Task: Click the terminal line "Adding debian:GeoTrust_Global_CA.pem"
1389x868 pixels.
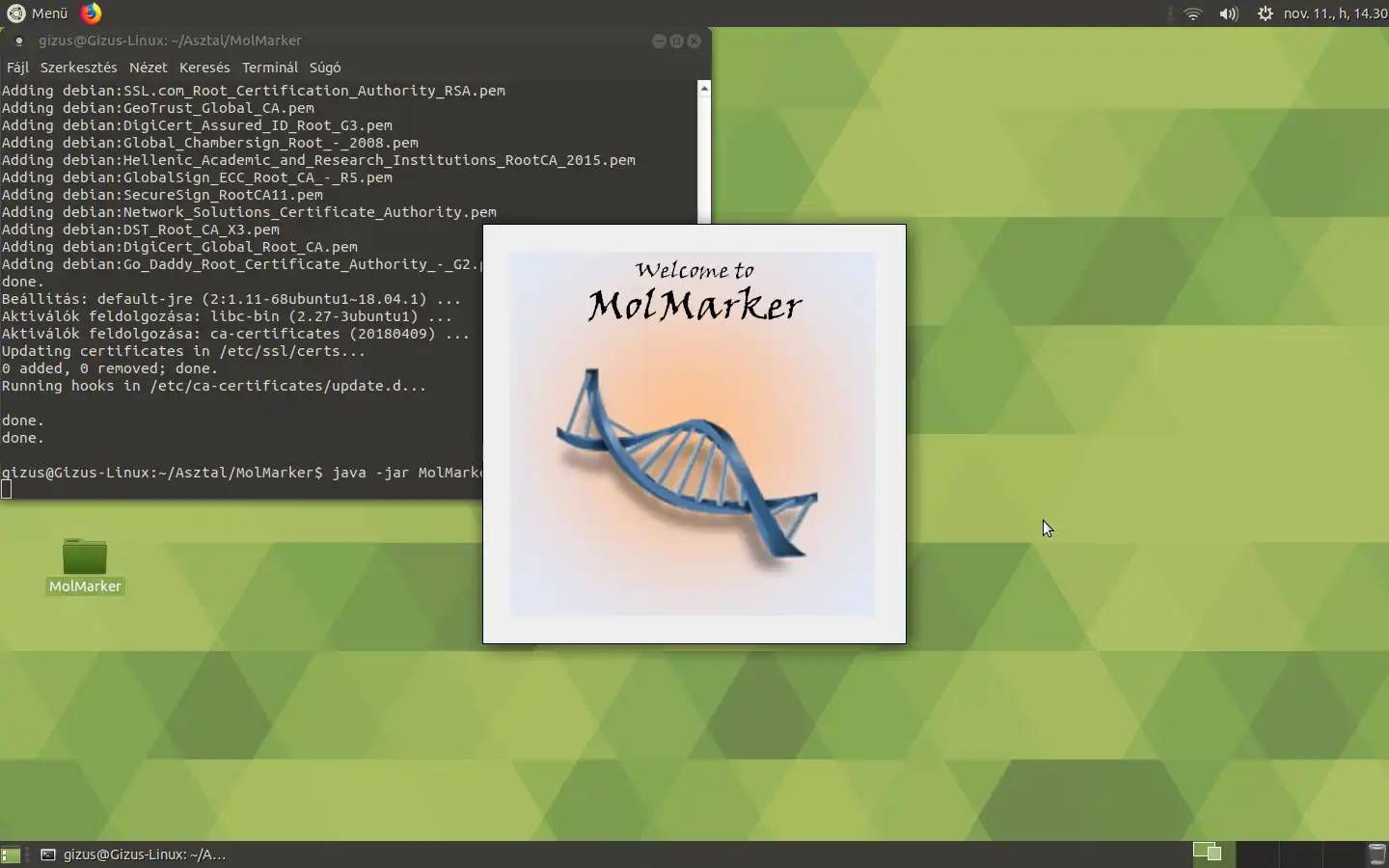Action: click(158, 108)
